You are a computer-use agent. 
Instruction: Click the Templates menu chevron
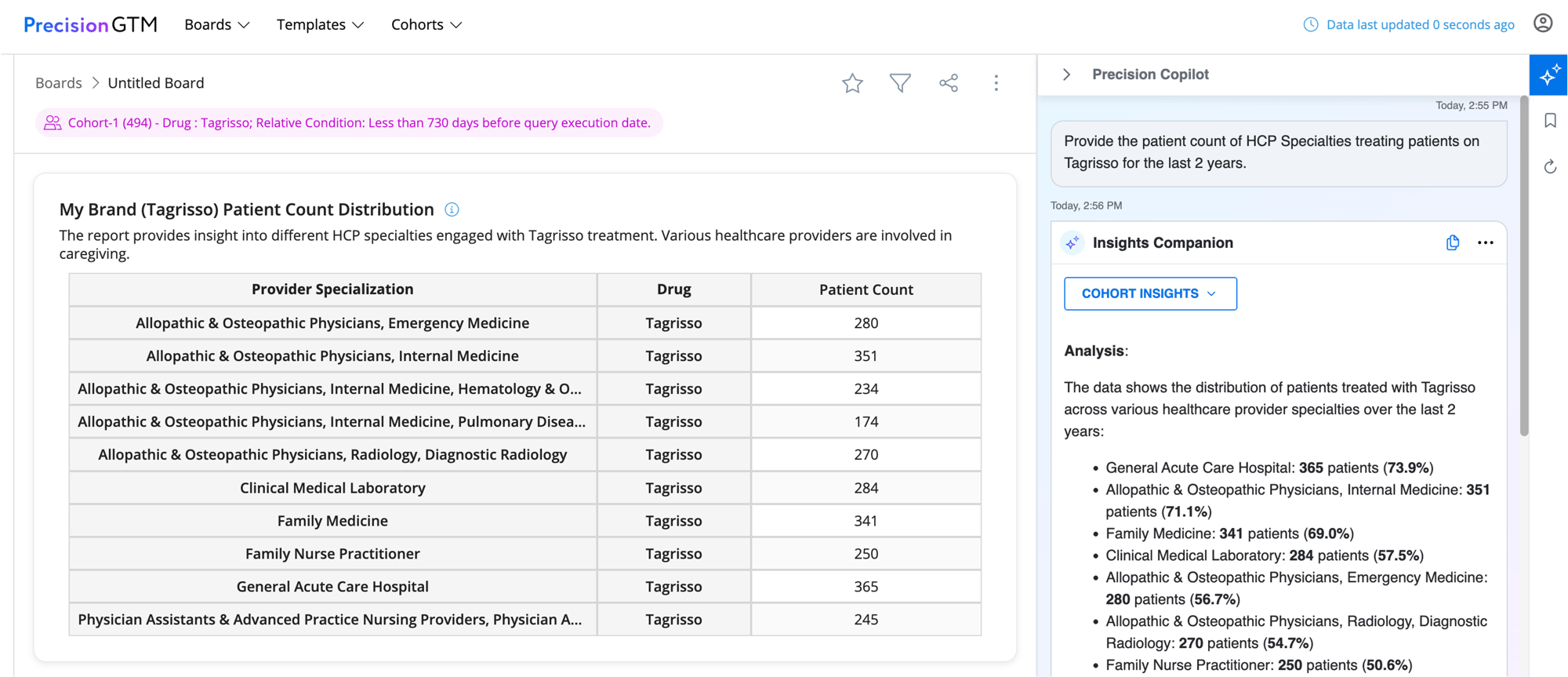358,25
